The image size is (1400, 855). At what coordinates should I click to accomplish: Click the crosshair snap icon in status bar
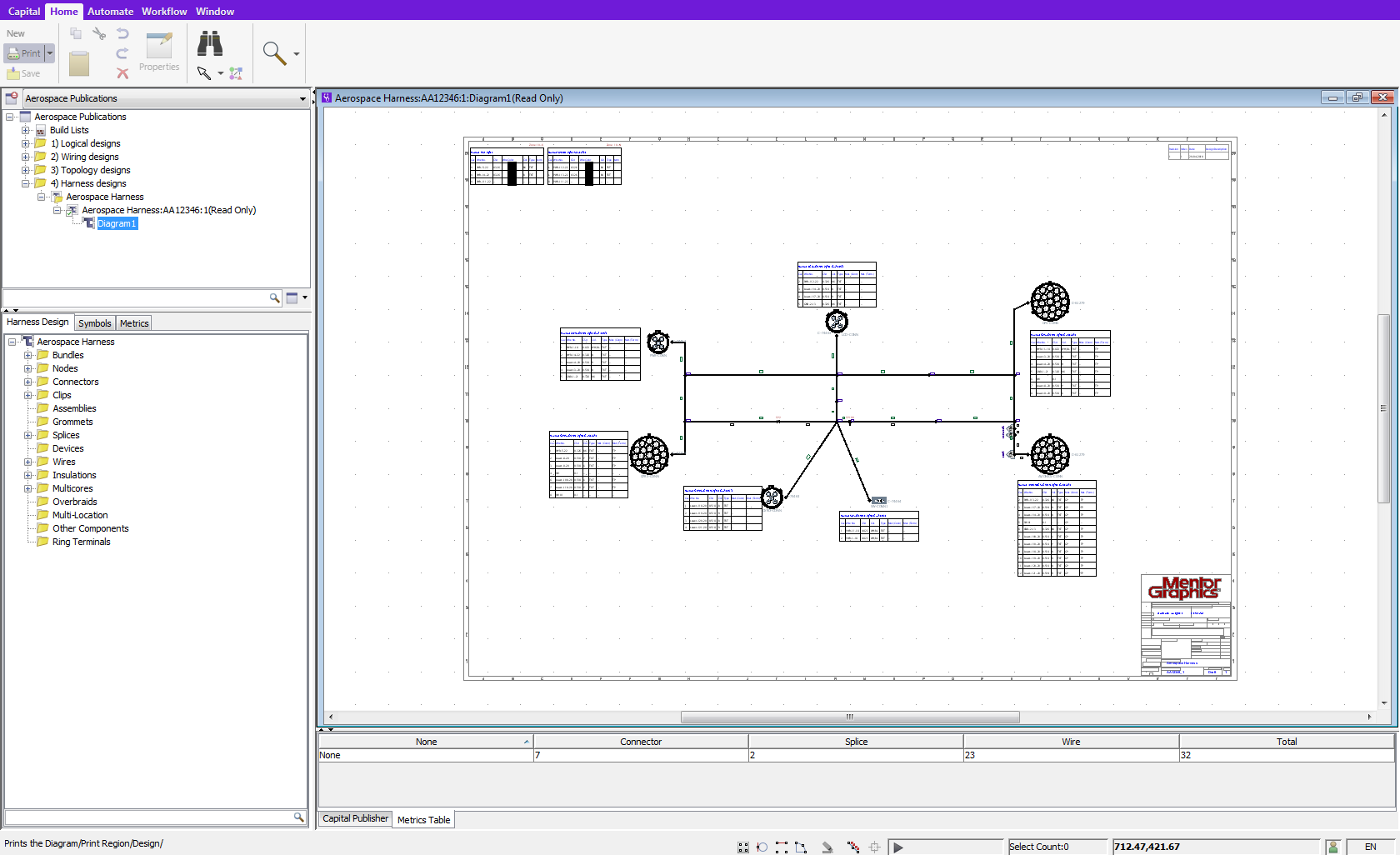[x=874, y=847]
